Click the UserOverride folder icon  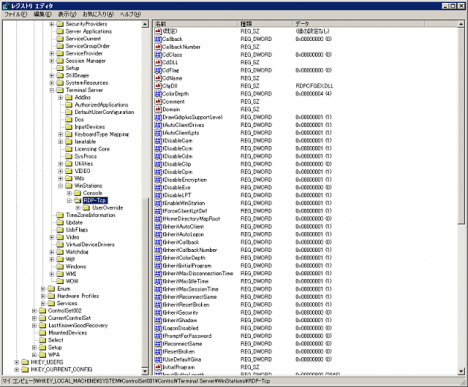pos(86,208)
